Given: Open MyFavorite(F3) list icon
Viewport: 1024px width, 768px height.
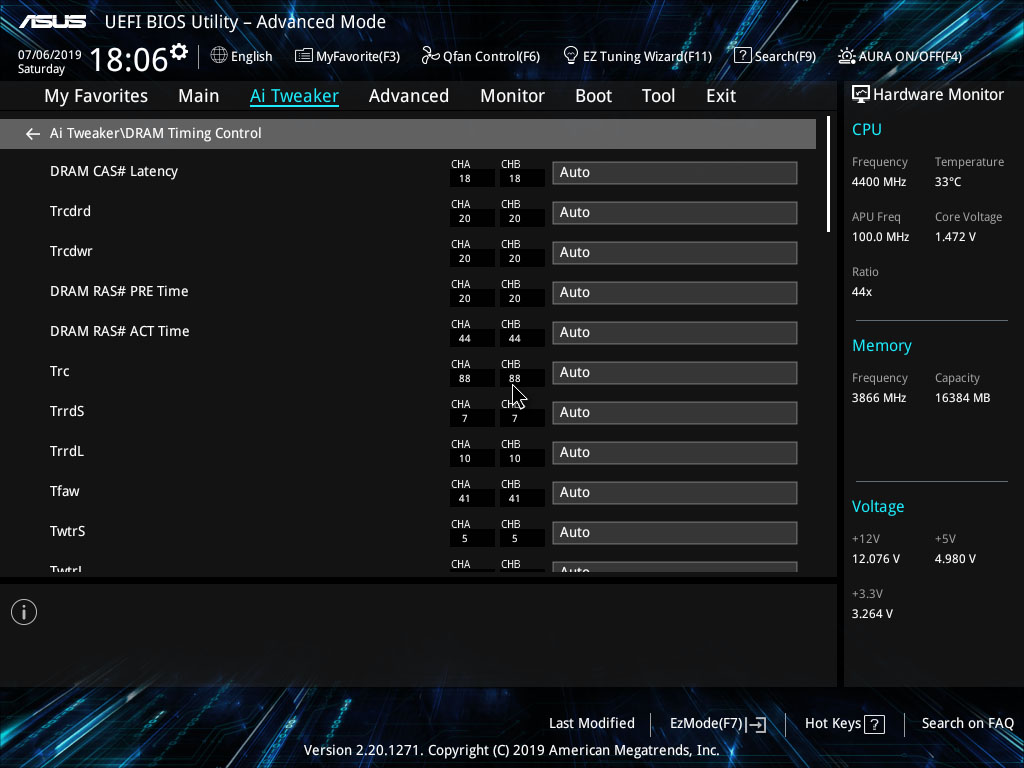Looking at the screenshot, I should coord(303,56).
